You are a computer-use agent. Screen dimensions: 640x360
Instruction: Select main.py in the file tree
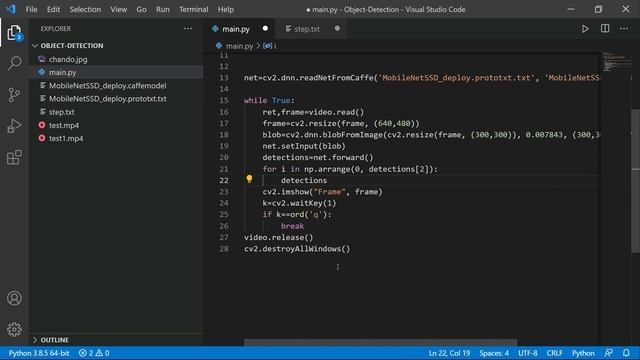(62, 72)
